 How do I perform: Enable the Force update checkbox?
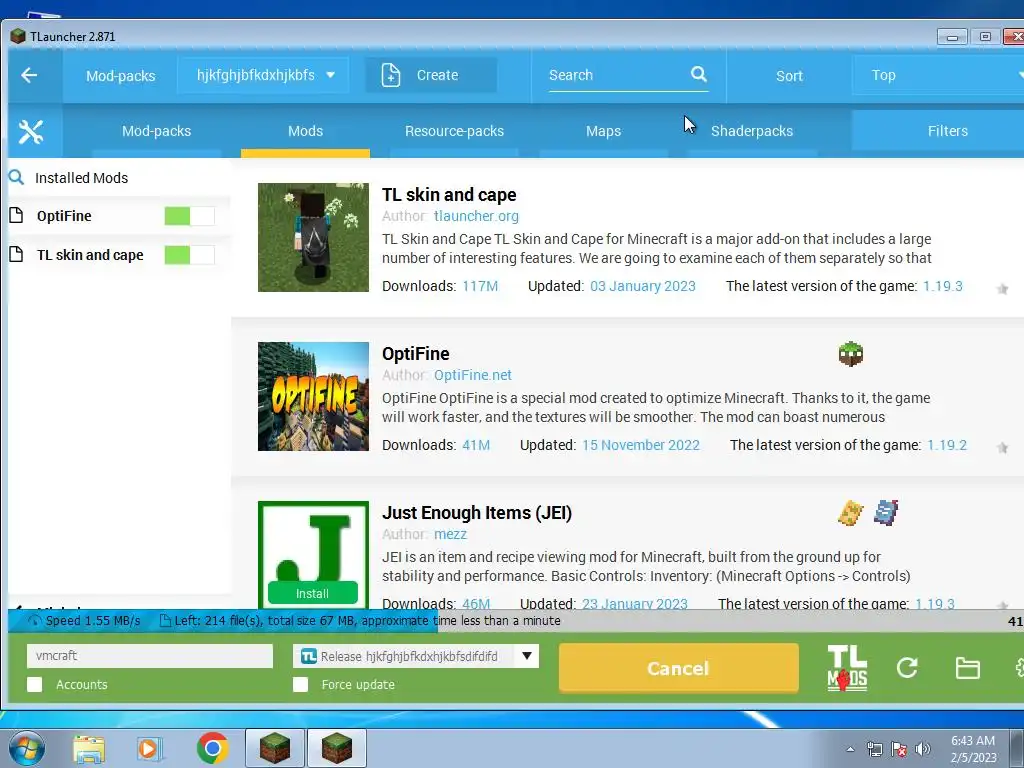click(x=300, y=684)
